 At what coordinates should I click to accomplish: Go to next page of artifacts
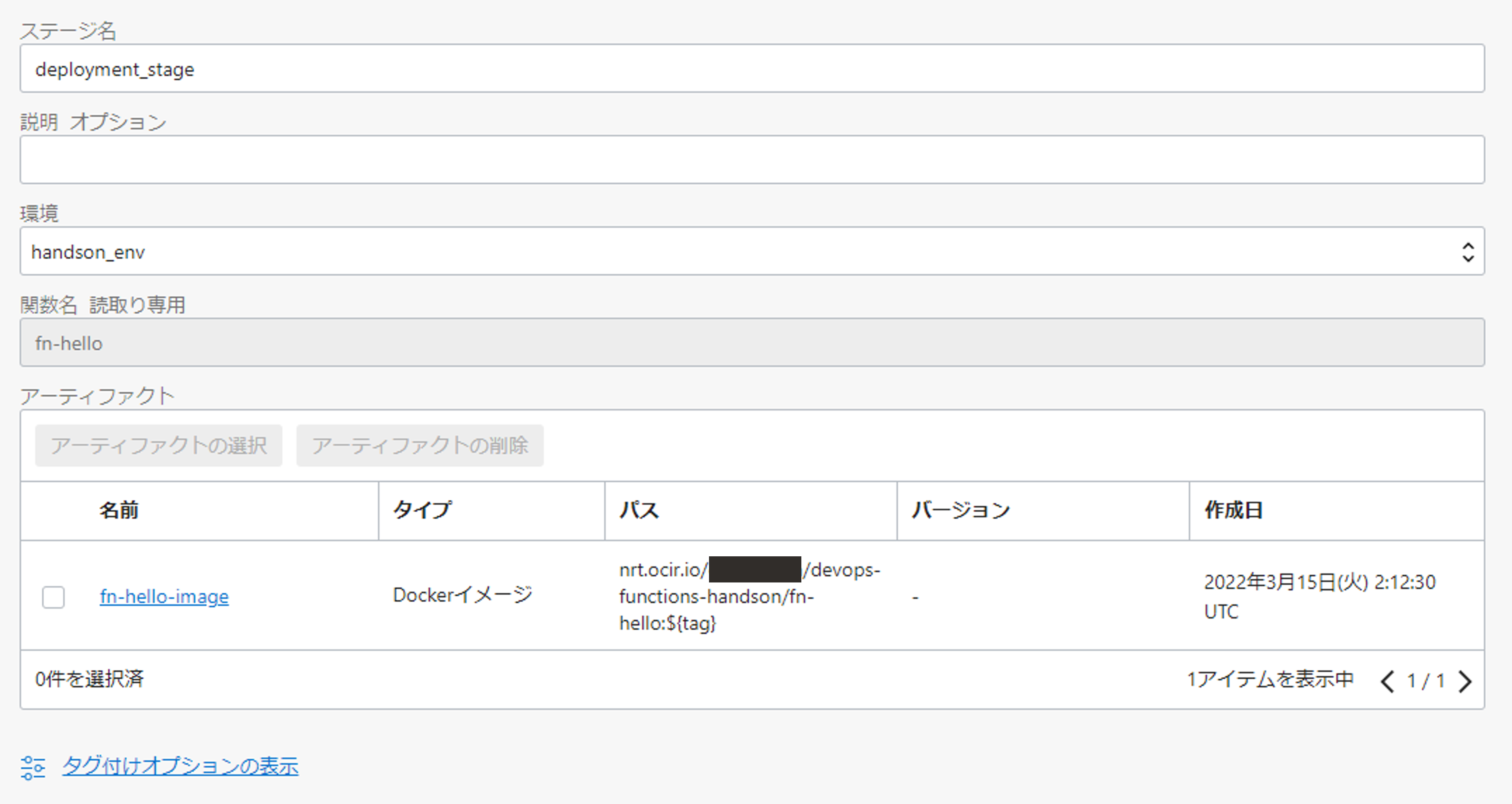[x=1466, y=681]
